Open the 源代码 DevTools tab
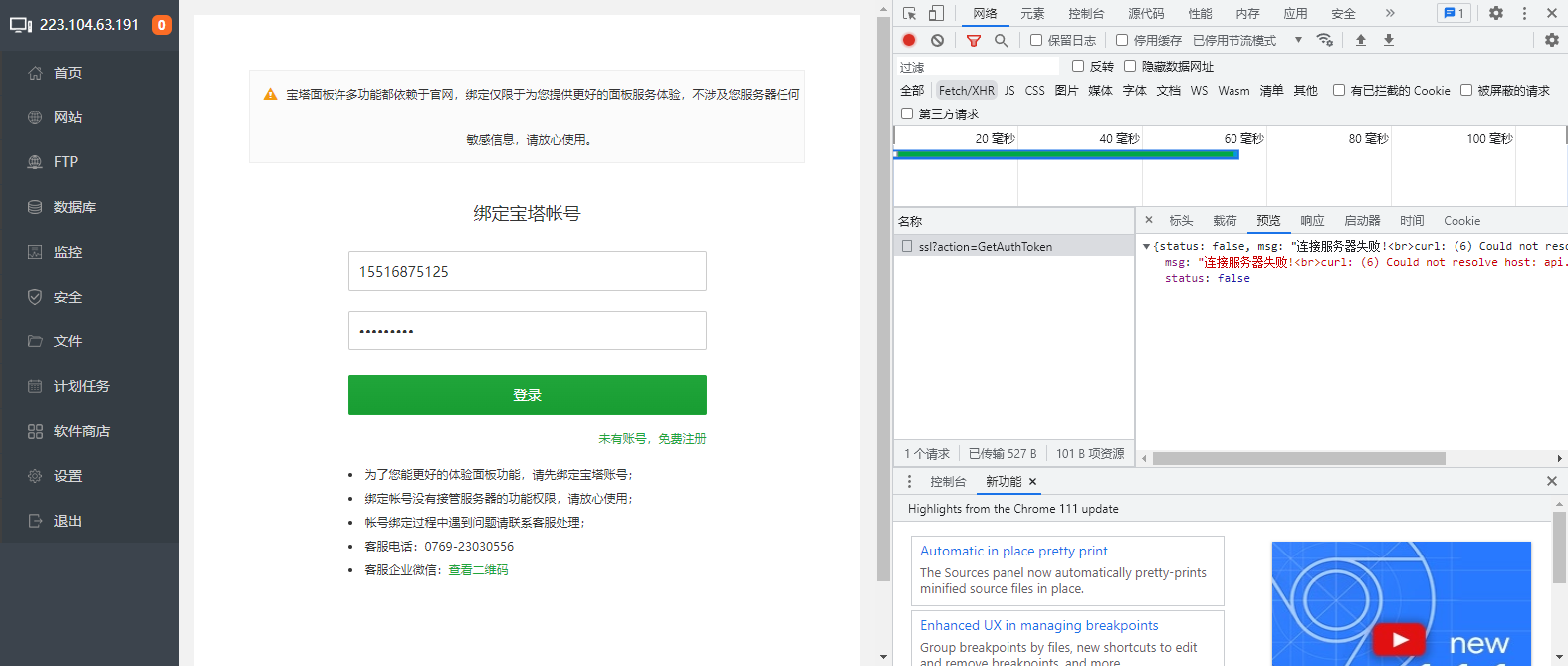This screenshot has width=1568, height=666. coord(1146,13)
